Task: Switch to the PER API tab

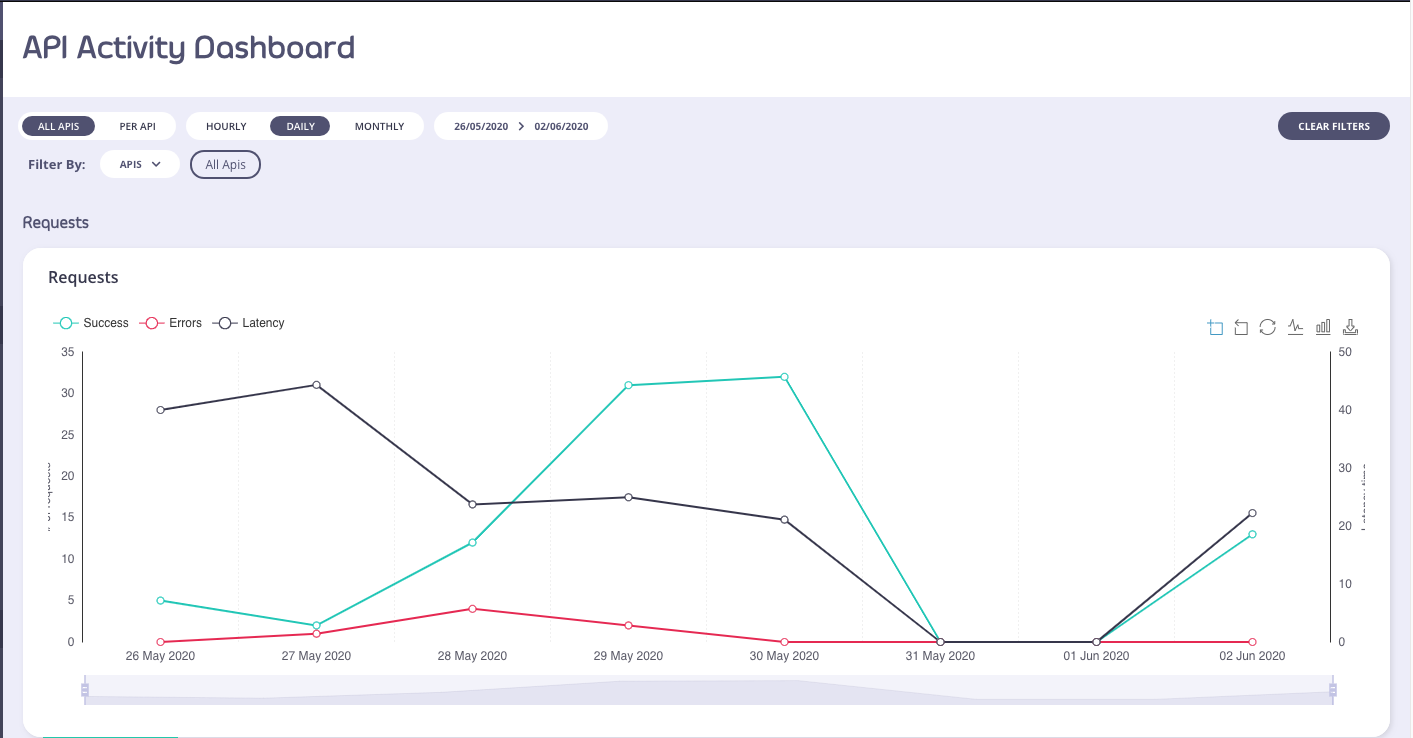Action: [139, 126]
